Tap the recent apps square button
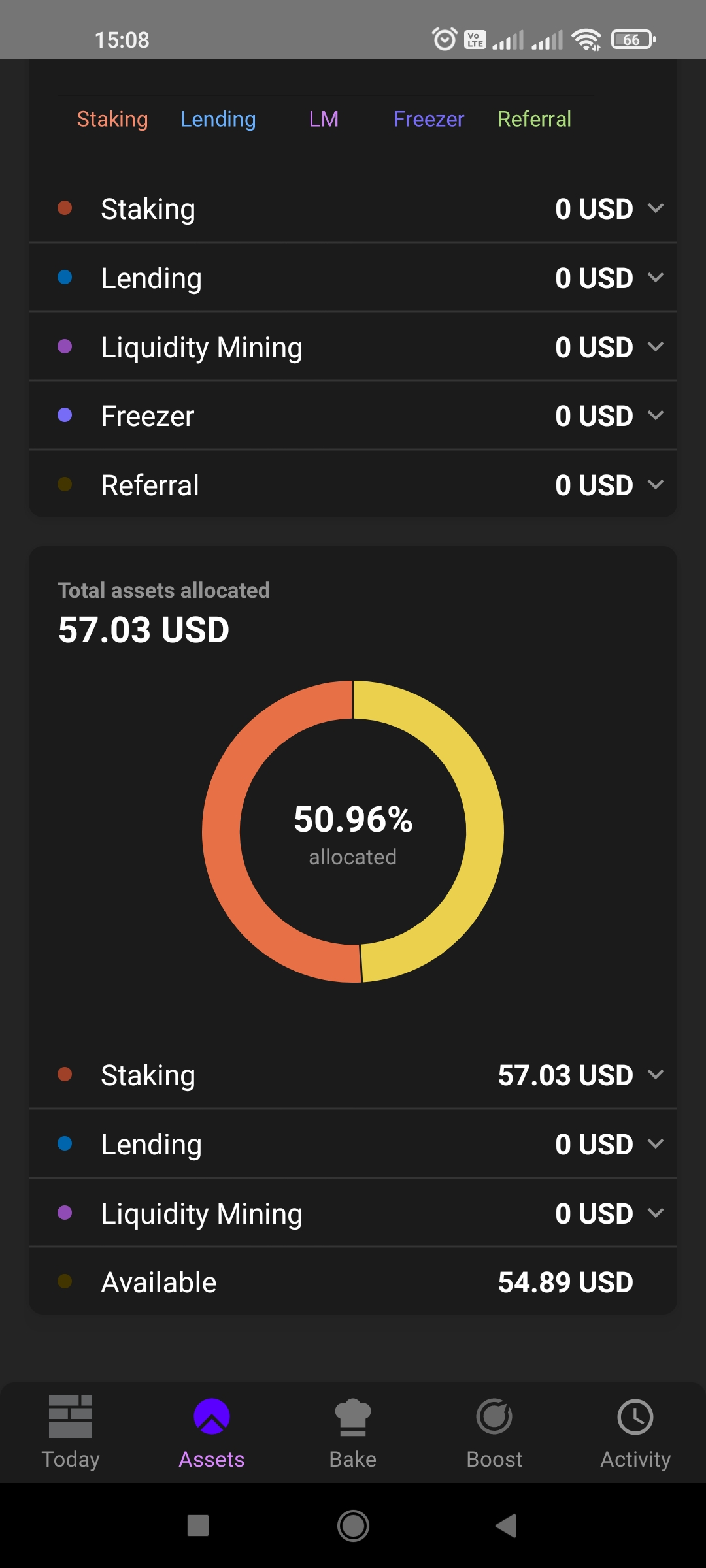706x1568 pixels. pyautogui.click(x=198, y=1526)
